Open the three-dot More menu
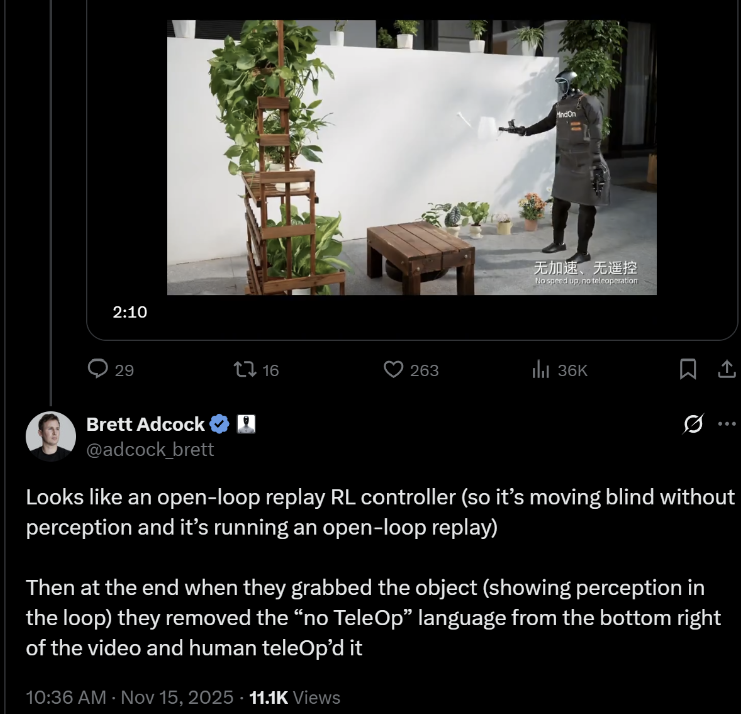741x714 pixels. pyautogui.click(x=726, y=425)
